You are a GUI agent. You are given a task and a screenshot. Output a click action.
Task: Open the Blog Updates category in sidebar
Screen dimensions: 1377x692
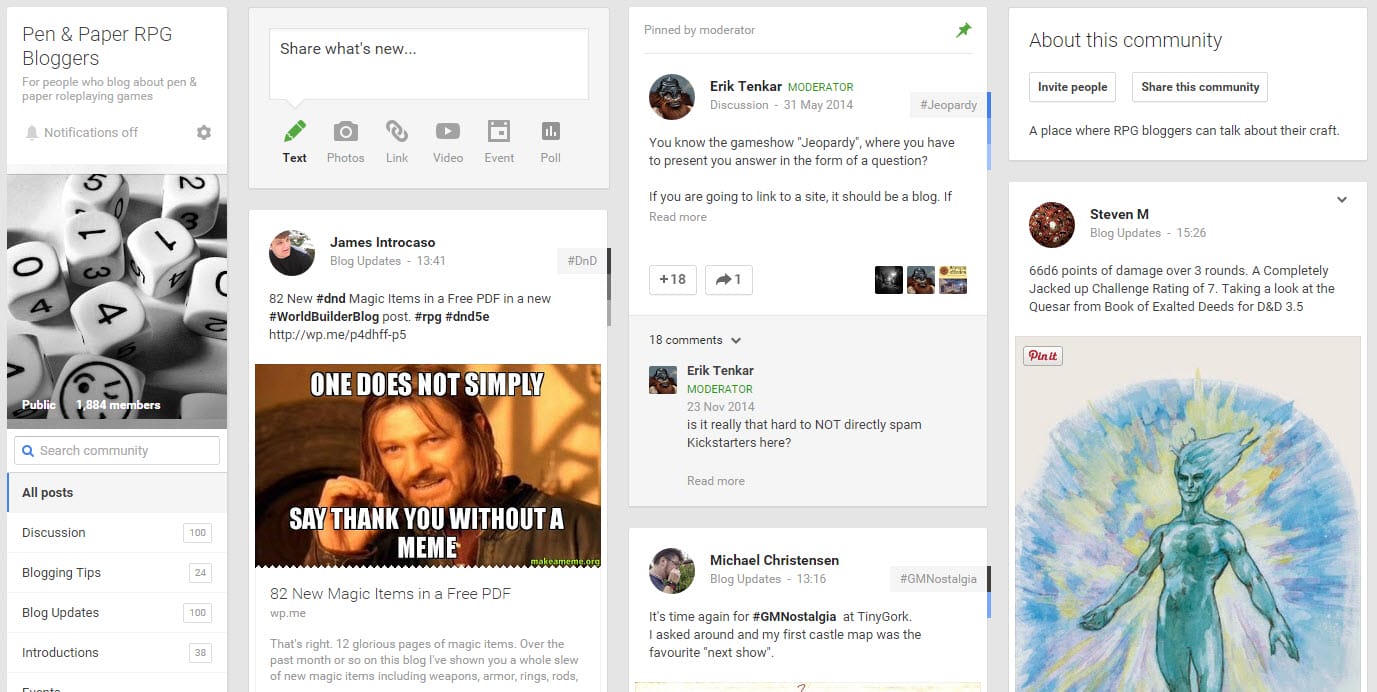(117, 613)
